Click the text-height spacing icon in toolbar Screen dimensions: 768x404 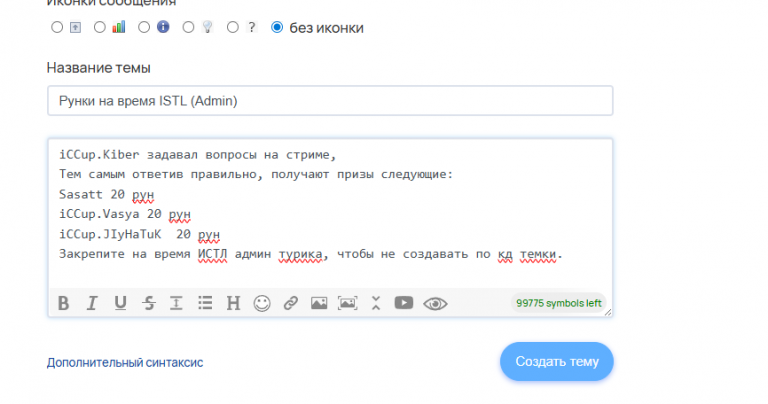coord(176,303)
